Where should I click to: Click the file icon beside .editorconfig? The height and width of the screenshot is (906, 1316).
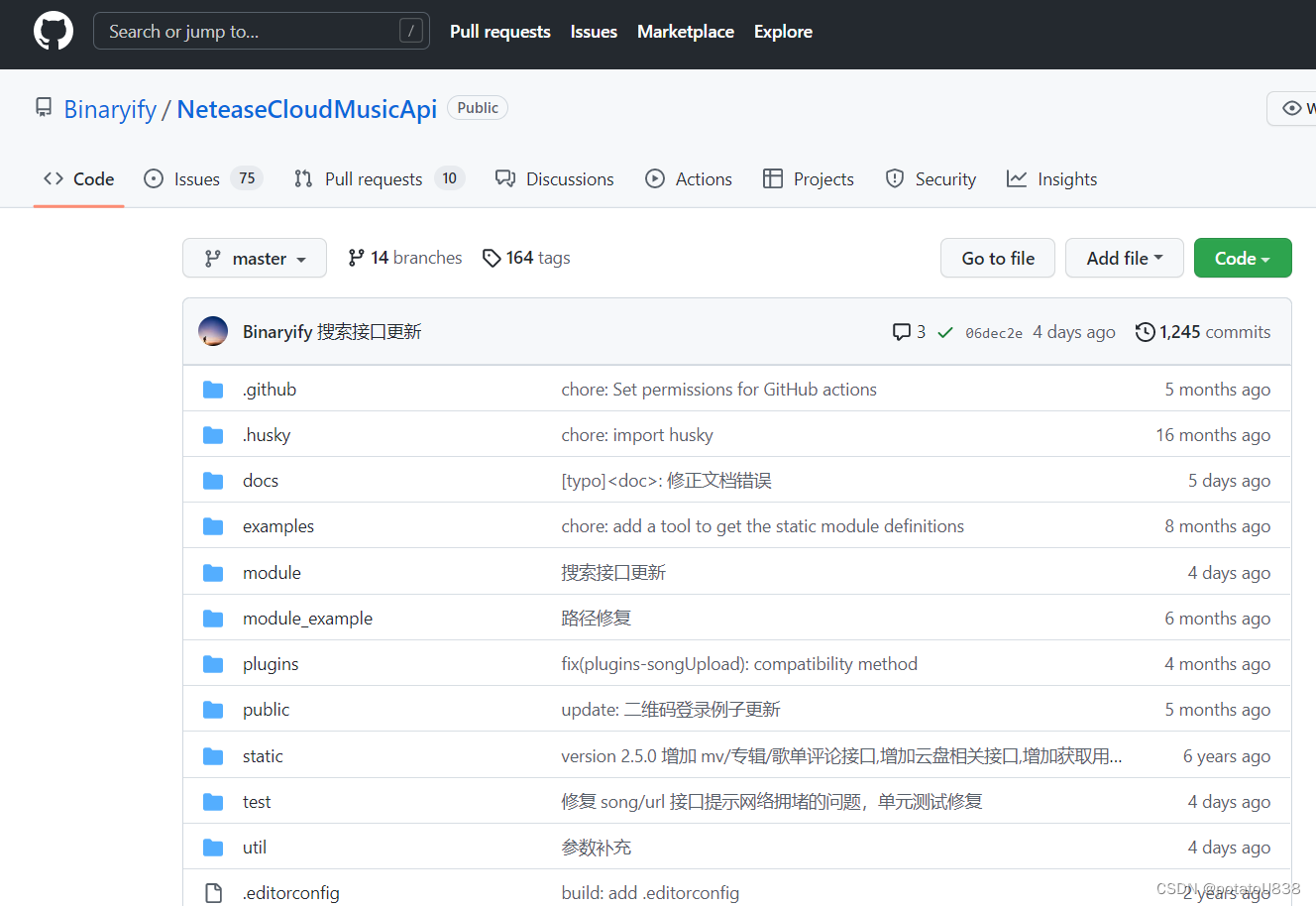pyautogui.click(x=213, y=892)
